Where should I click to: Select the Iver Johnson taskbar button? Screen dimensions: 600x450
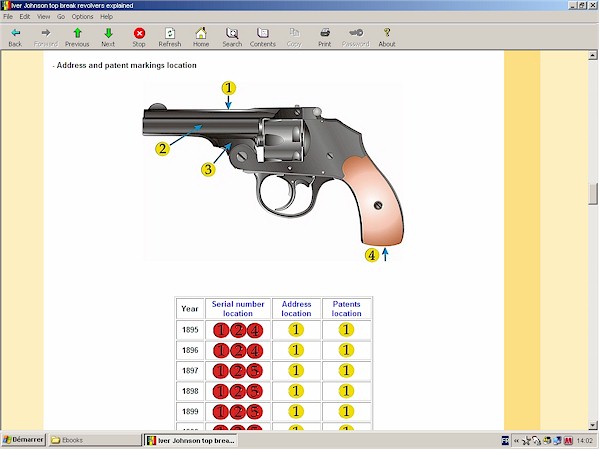(x=191, y=440)
